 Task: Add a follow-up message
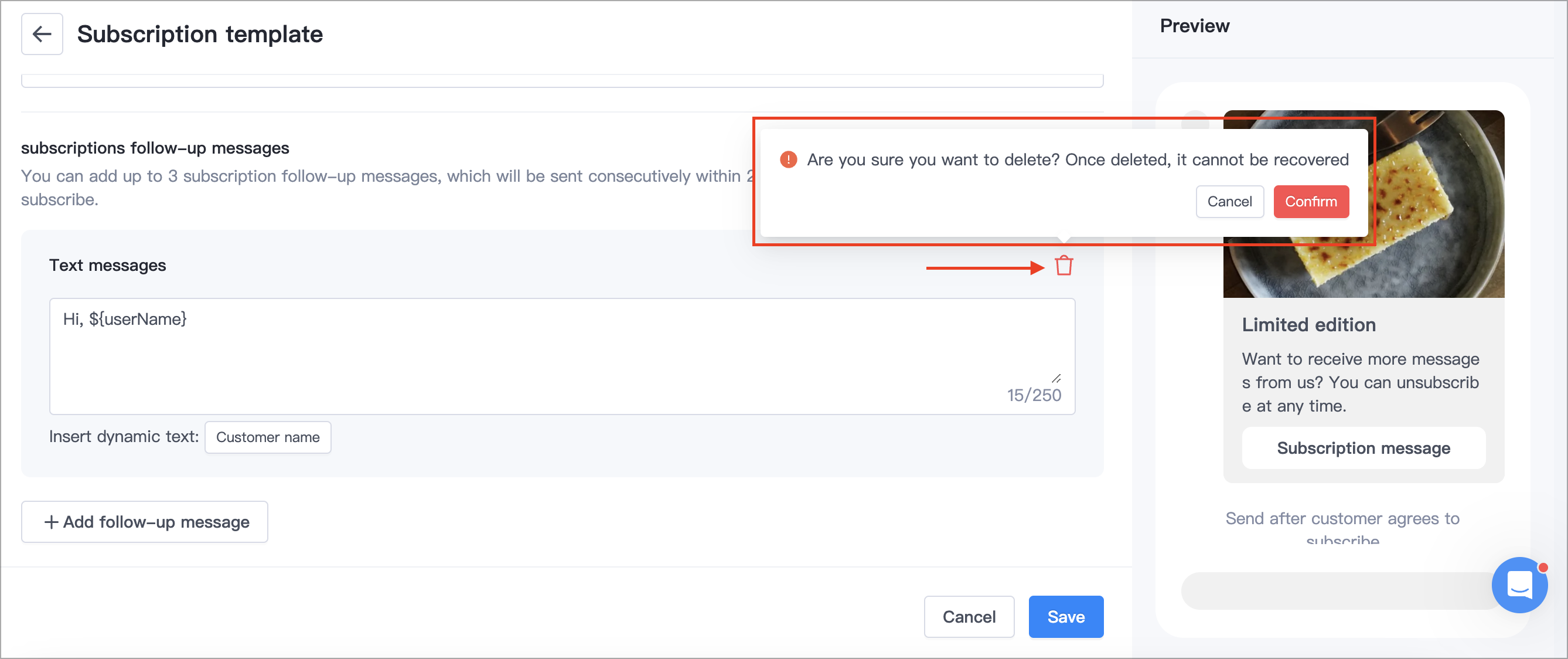coord(145,522)
